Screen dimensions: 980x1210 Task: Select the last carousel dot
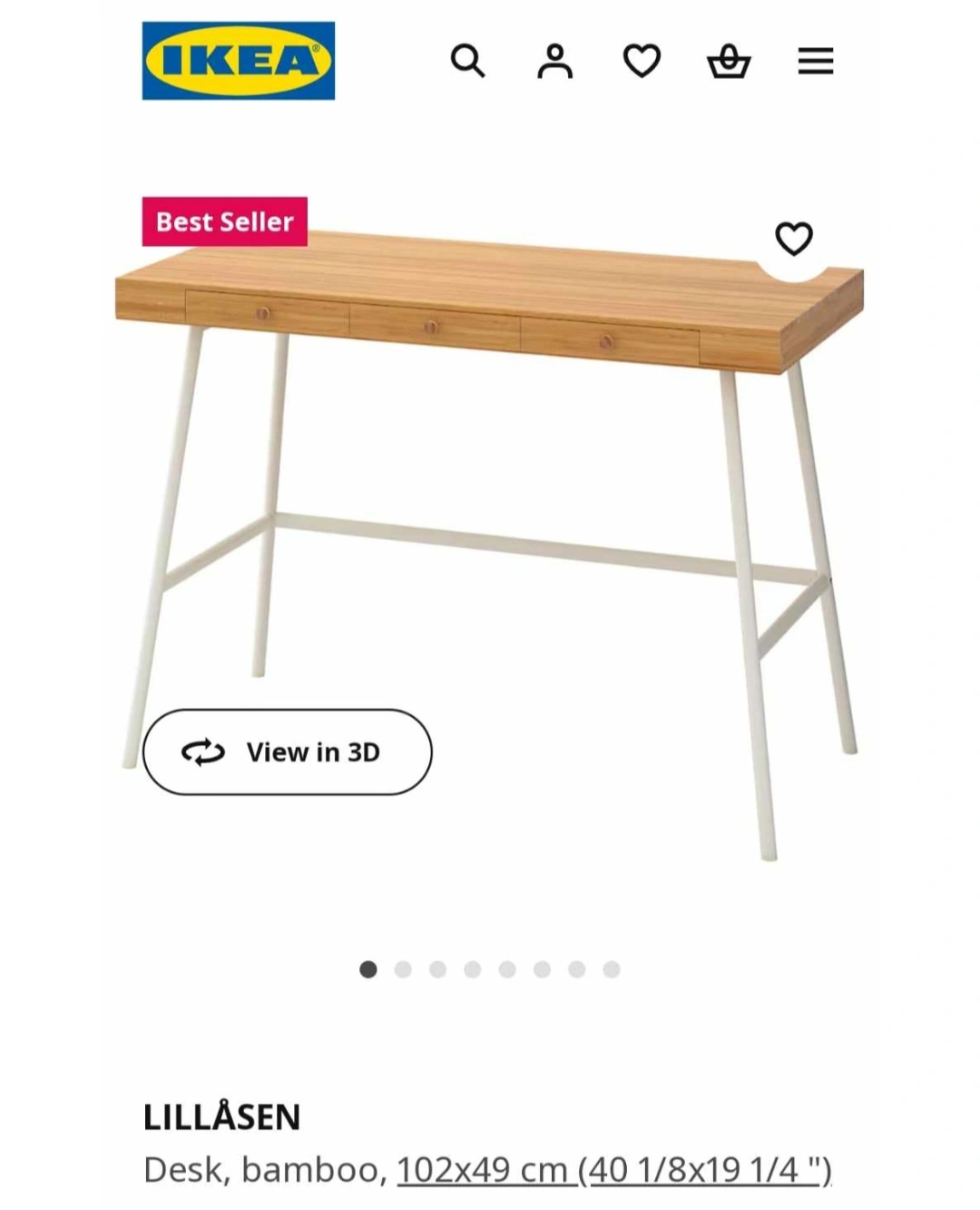click(612, 969)
